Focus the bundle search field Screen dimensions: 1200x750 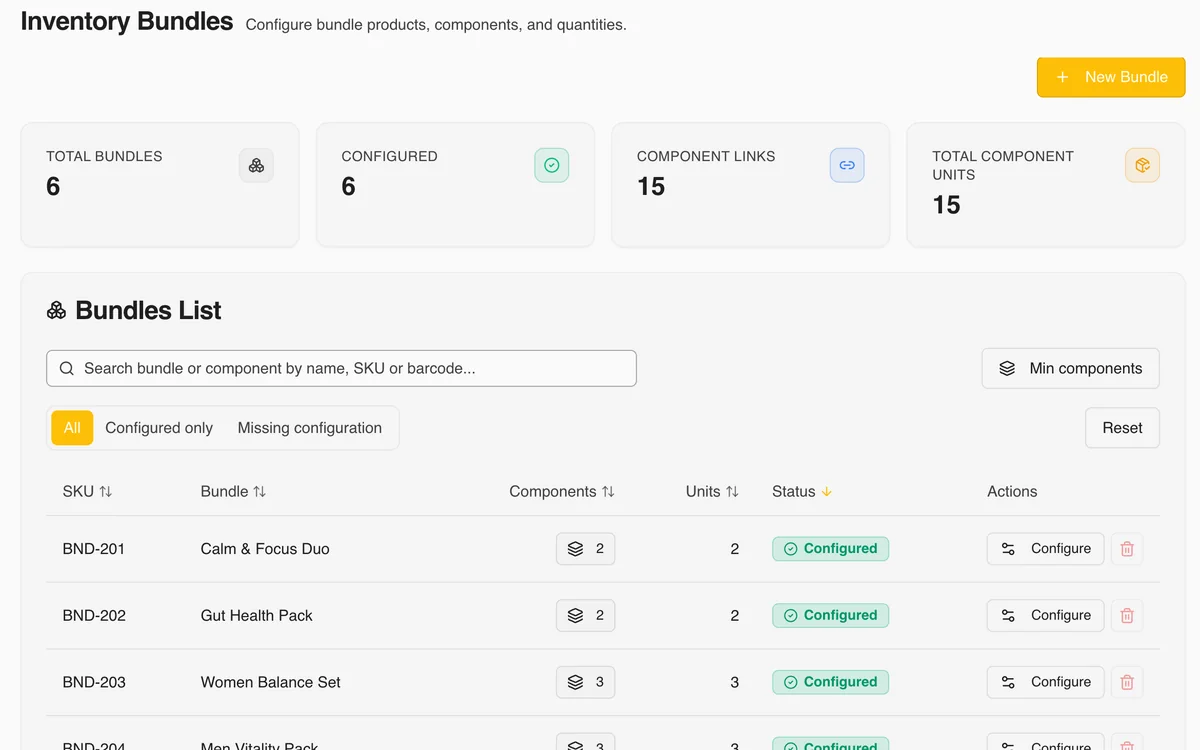pos(341,368)
